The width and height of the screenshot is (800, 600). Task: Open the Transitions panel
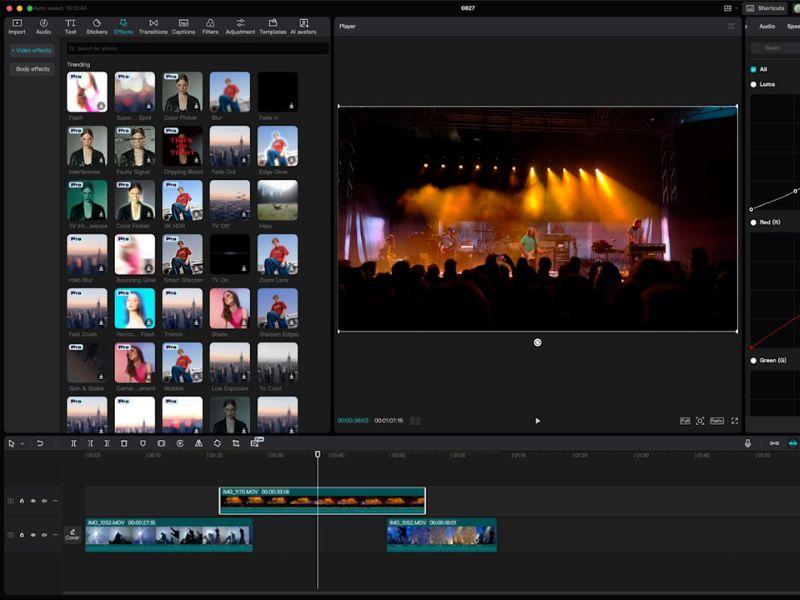tap(153, 25)
